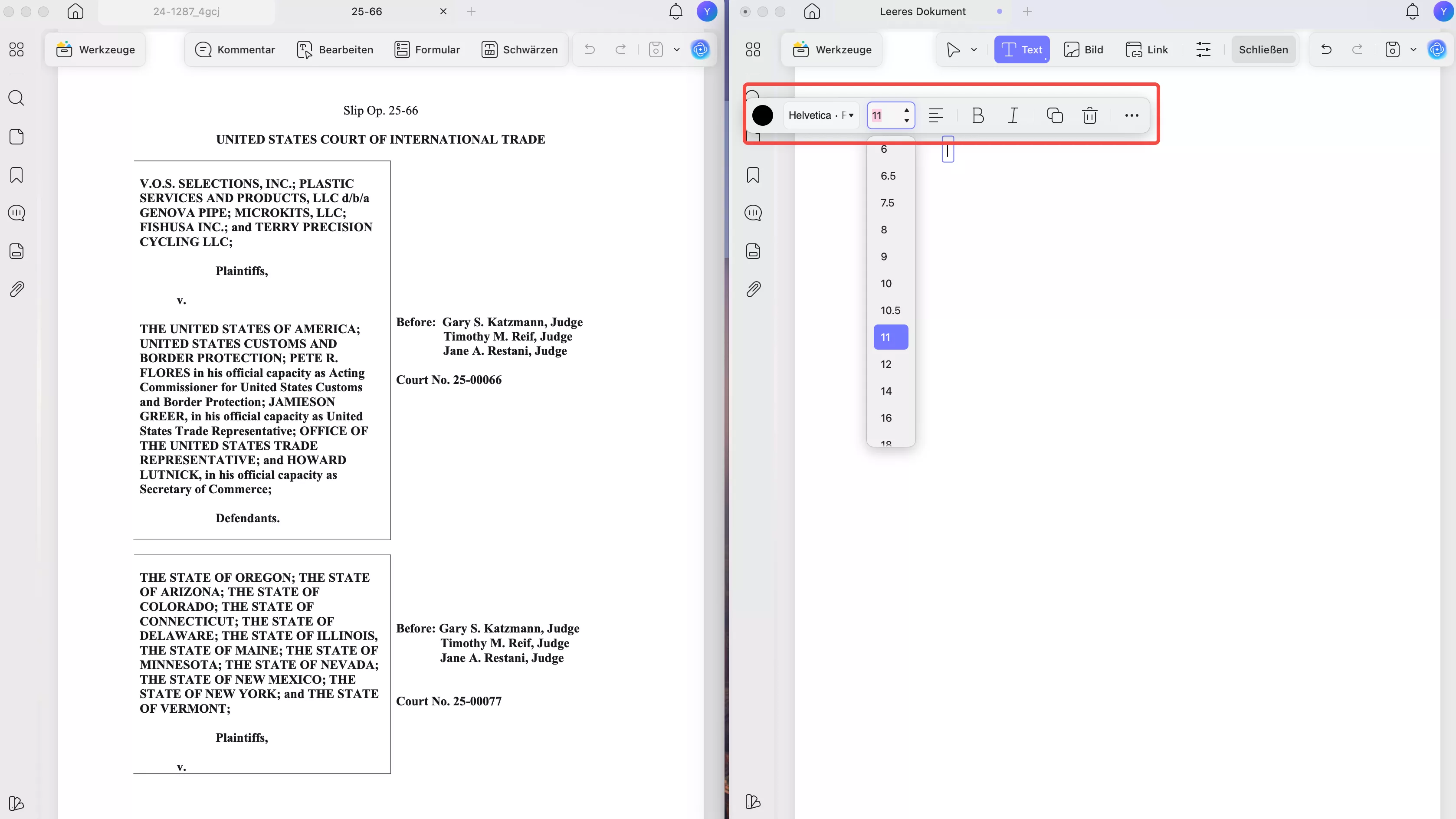Activate the Text edit mode button
1456x819 pixels.
coord(1021,50)
